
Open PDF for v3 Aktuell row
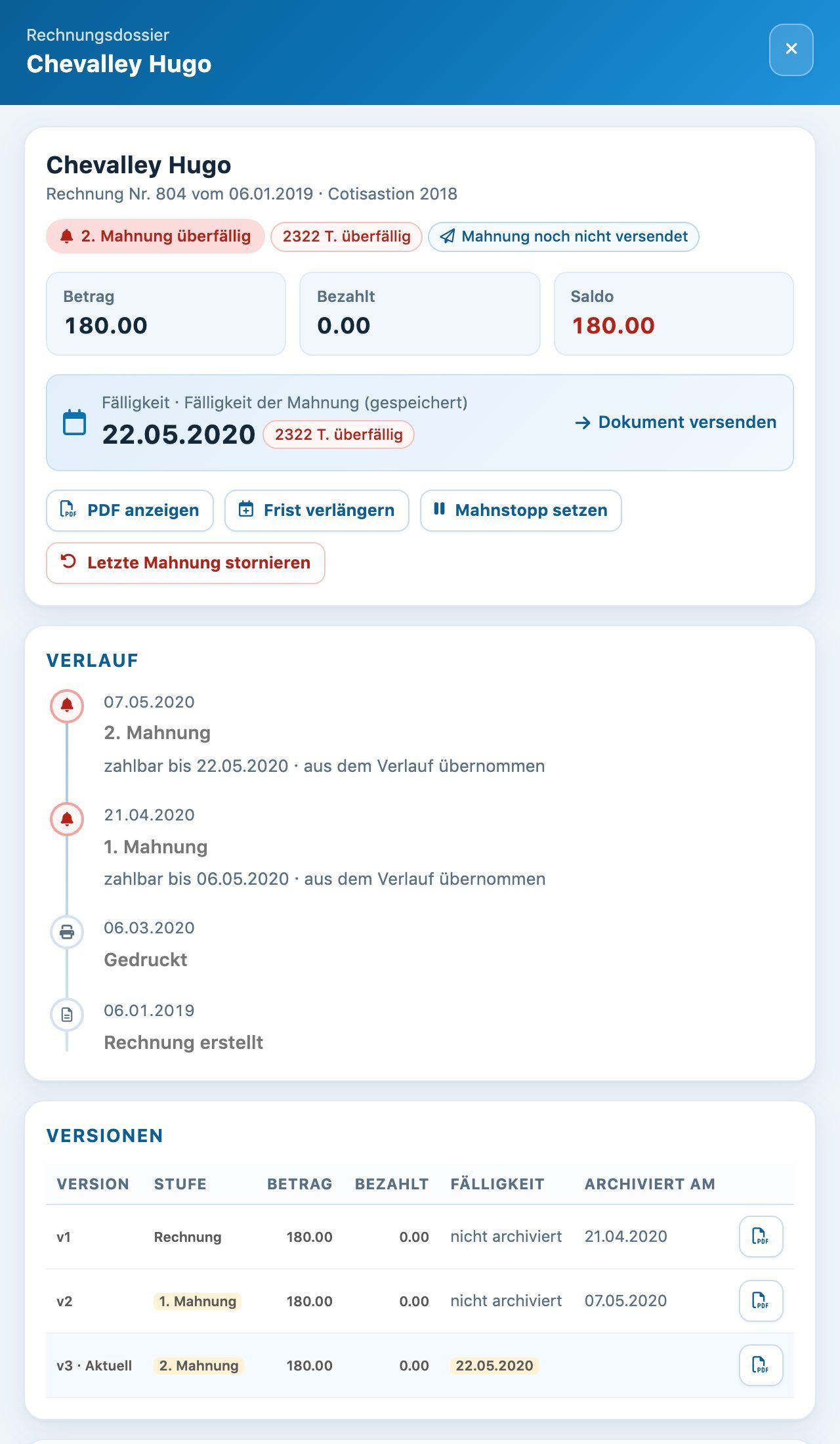[761, 1365]
